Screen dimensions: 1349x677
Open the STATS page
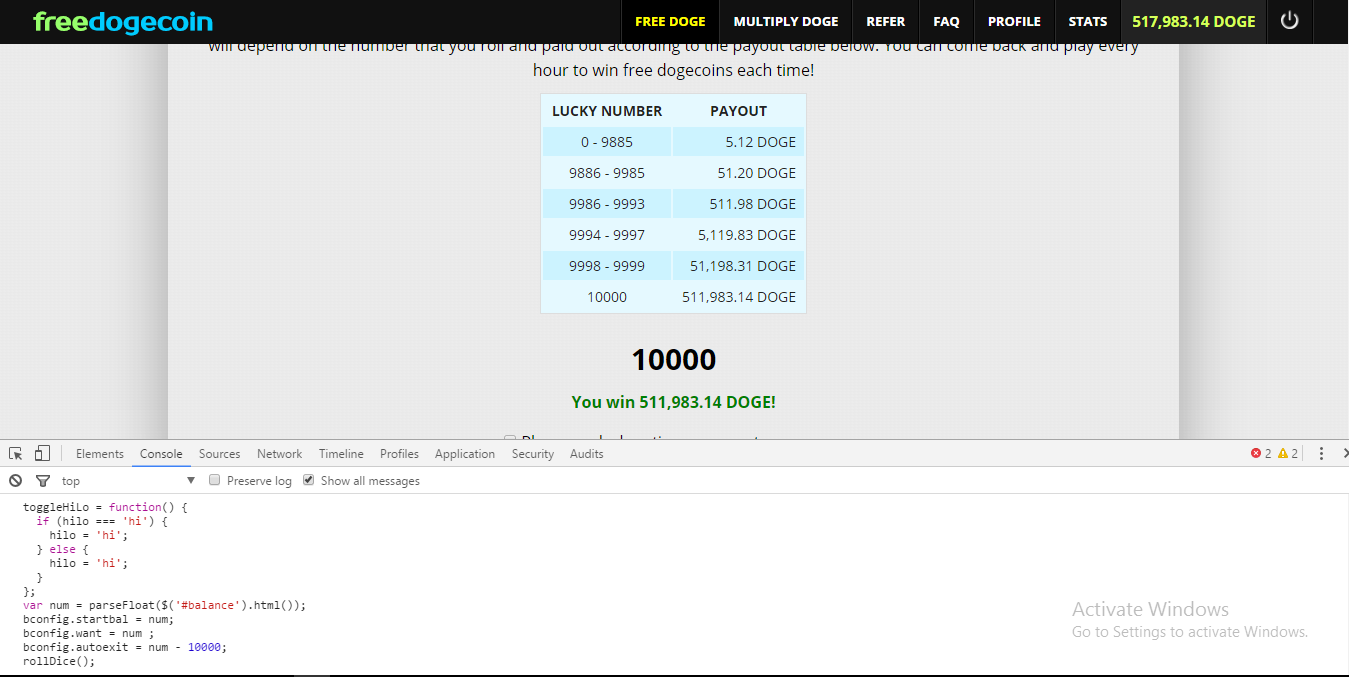[x=1088, y=21]
